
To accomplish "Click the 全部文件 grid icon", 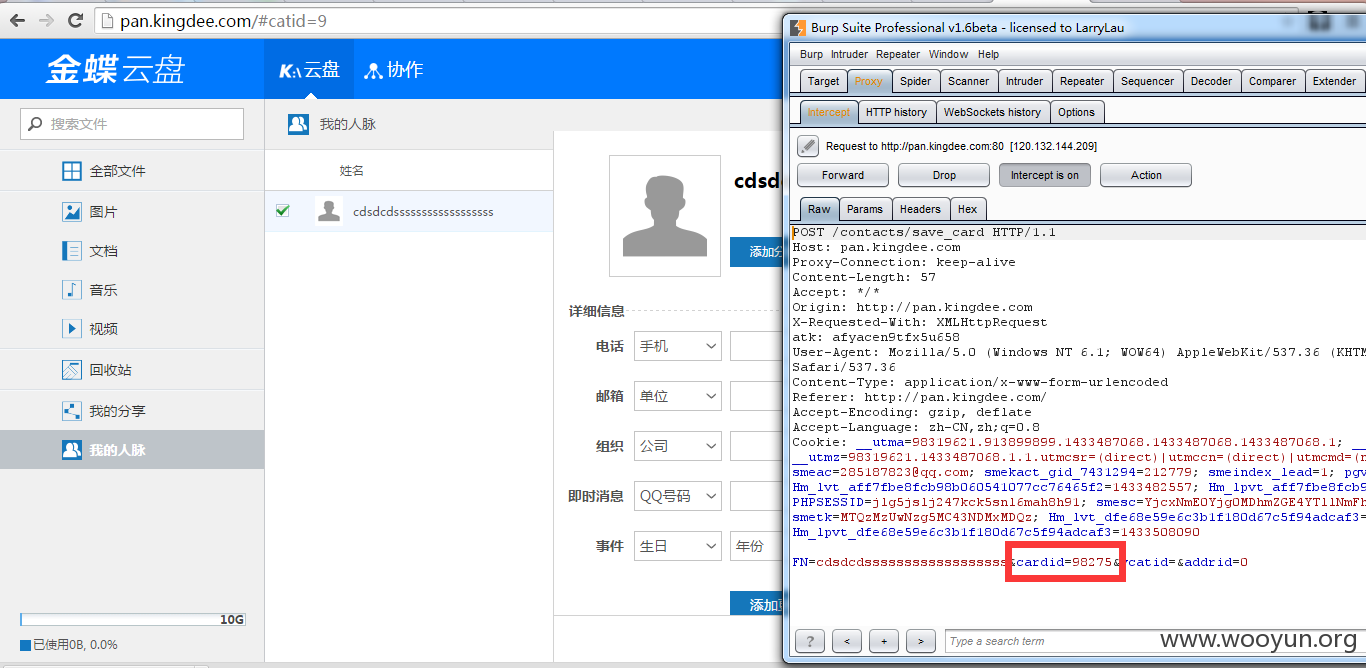I will pyautogui.click(x=72, y=171).
